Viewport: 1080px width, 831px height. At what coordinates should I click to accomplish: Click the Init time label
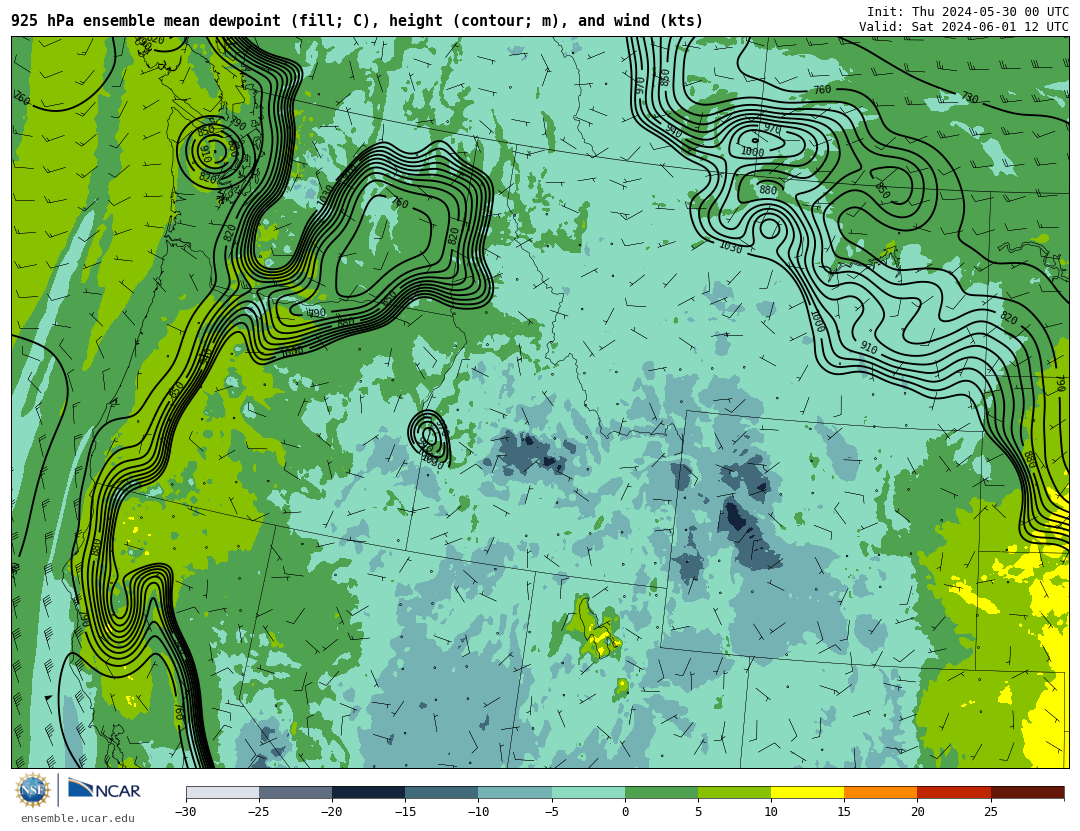968,12
